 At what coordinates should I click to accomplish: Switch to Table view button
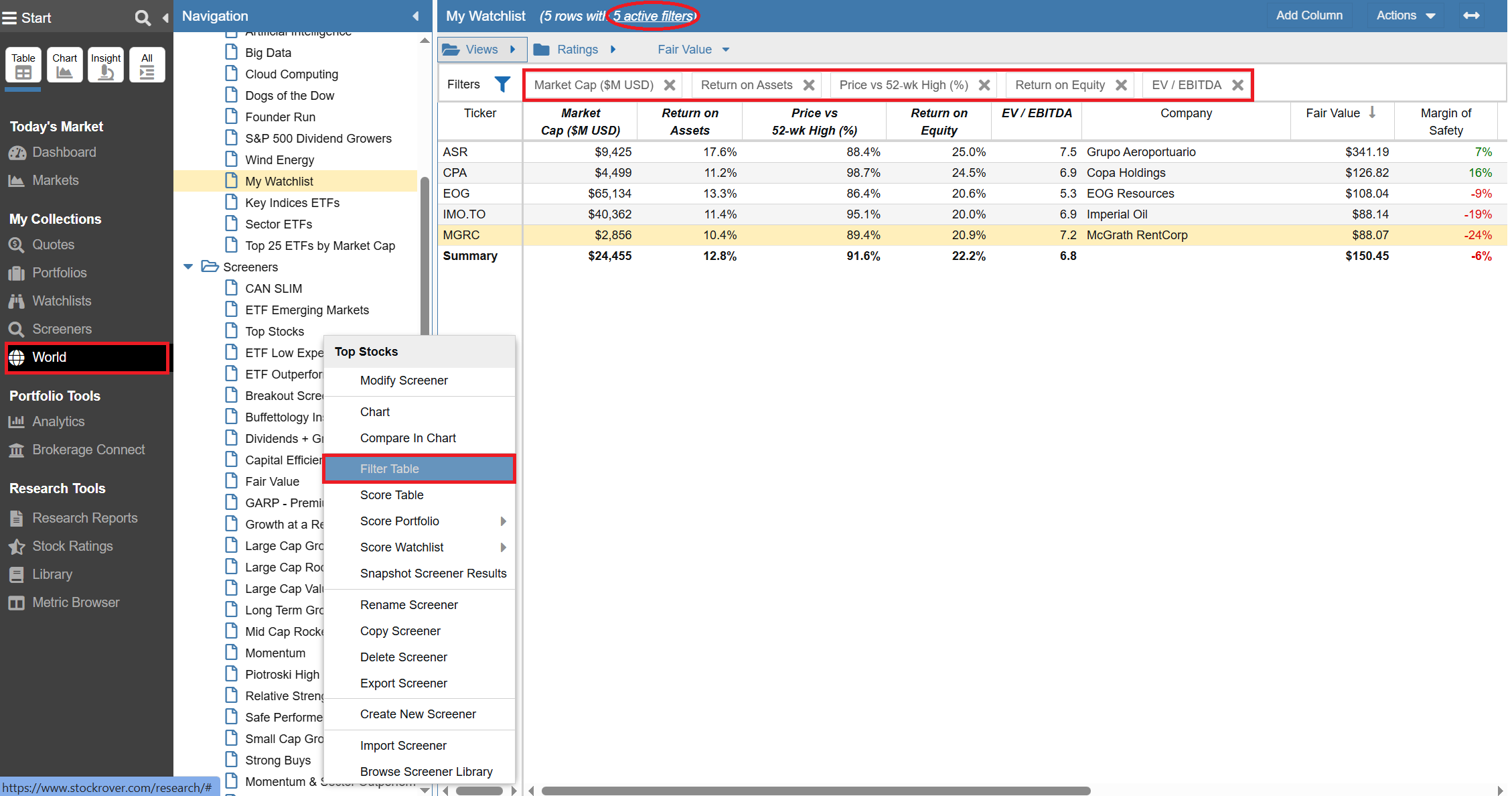click(23, 65)
